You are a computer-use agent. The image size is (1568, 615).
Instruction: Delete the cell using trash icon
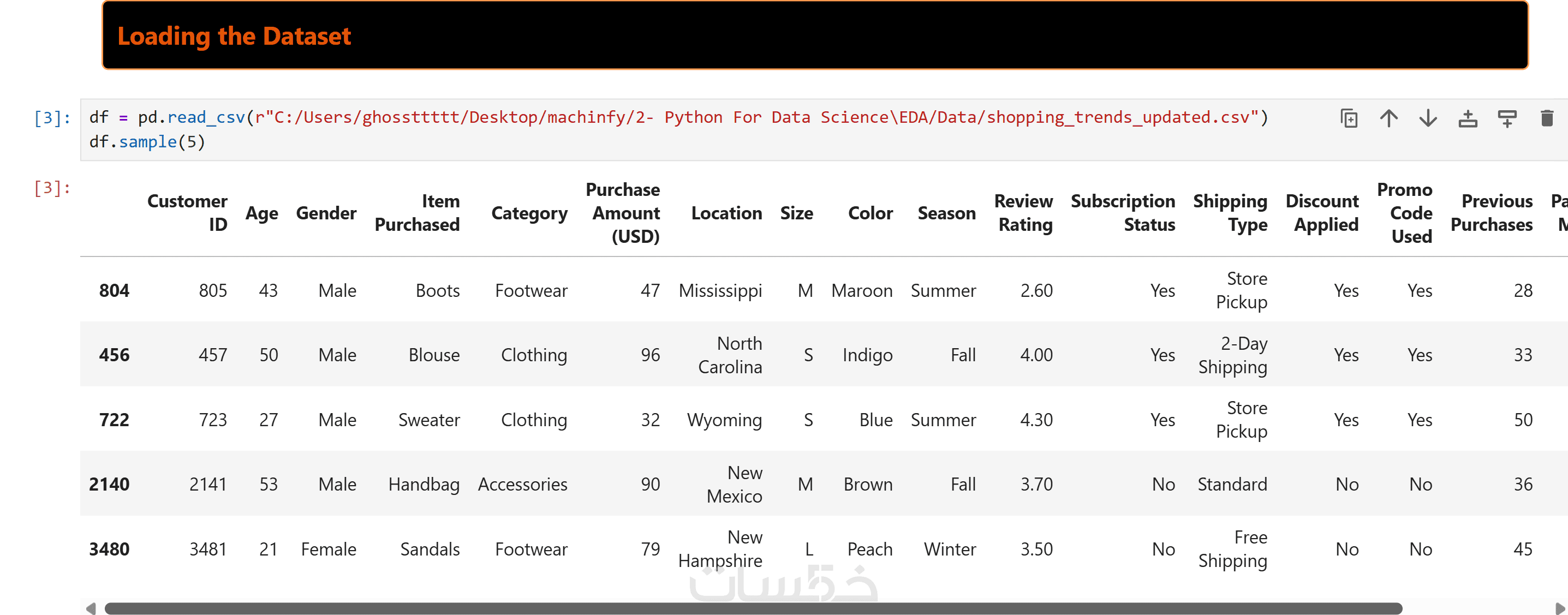click(x=1547, y=118)
